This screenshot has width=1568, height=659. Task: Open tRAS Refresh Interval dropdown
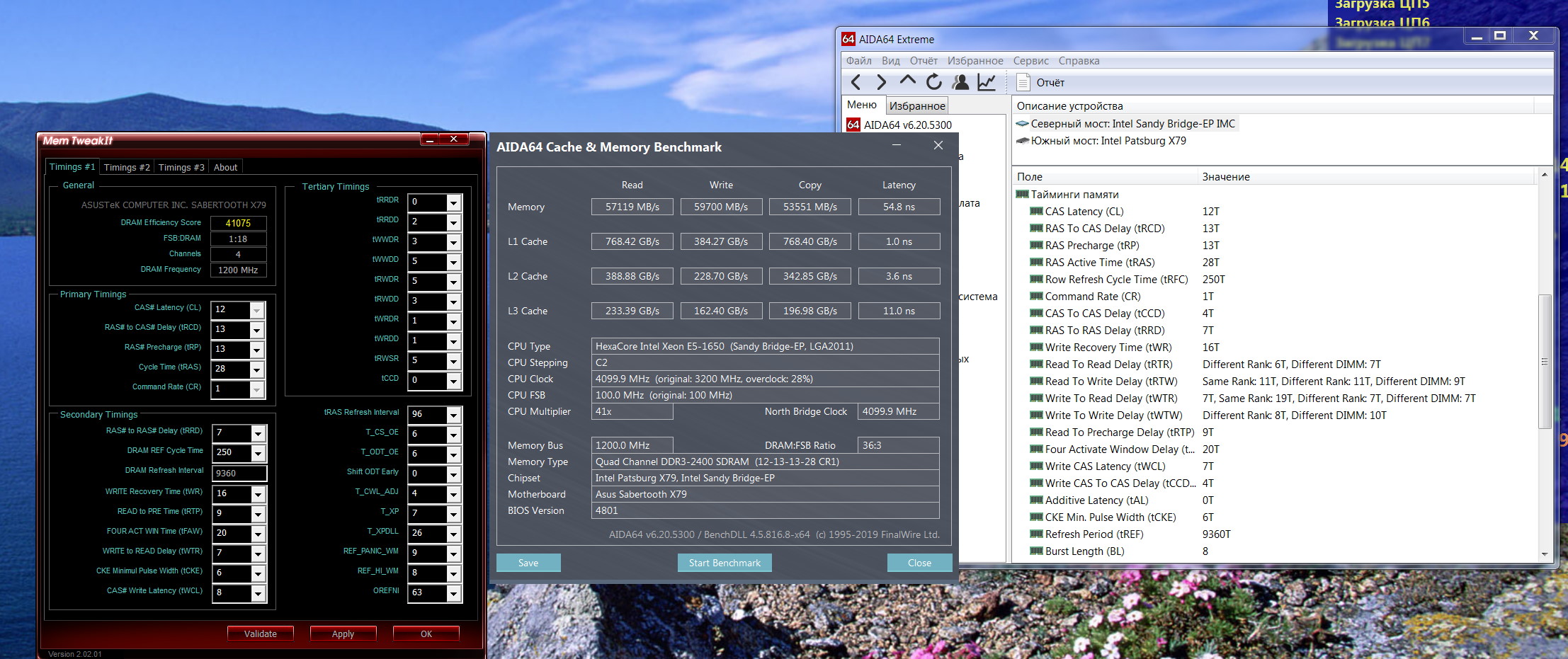tap(454, 416)
